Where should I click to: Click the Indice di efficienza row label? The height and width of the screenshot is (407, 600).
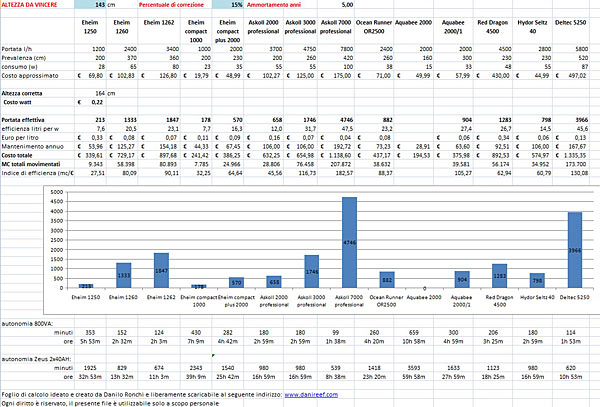pos(38,173)
